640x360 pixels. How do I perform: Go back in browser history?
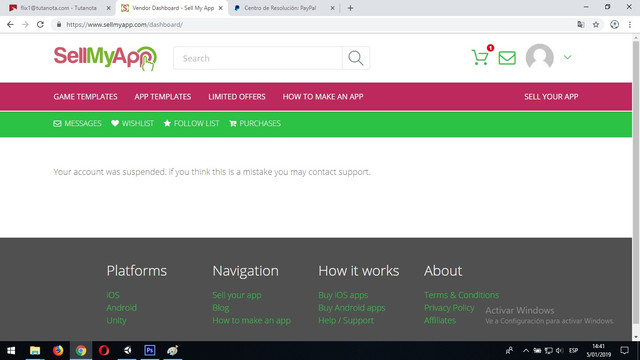10,24
